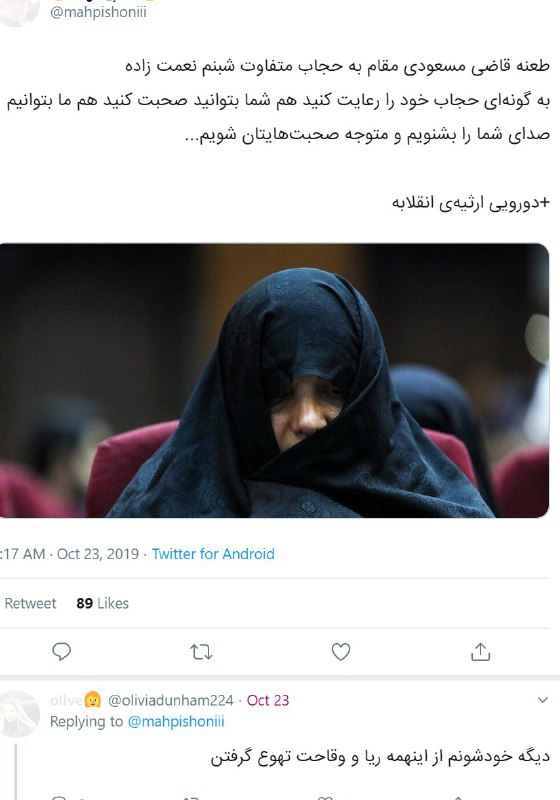560x800 pixels.
Task: View the 89 Likes list
Action: click(x=103, y=603)
